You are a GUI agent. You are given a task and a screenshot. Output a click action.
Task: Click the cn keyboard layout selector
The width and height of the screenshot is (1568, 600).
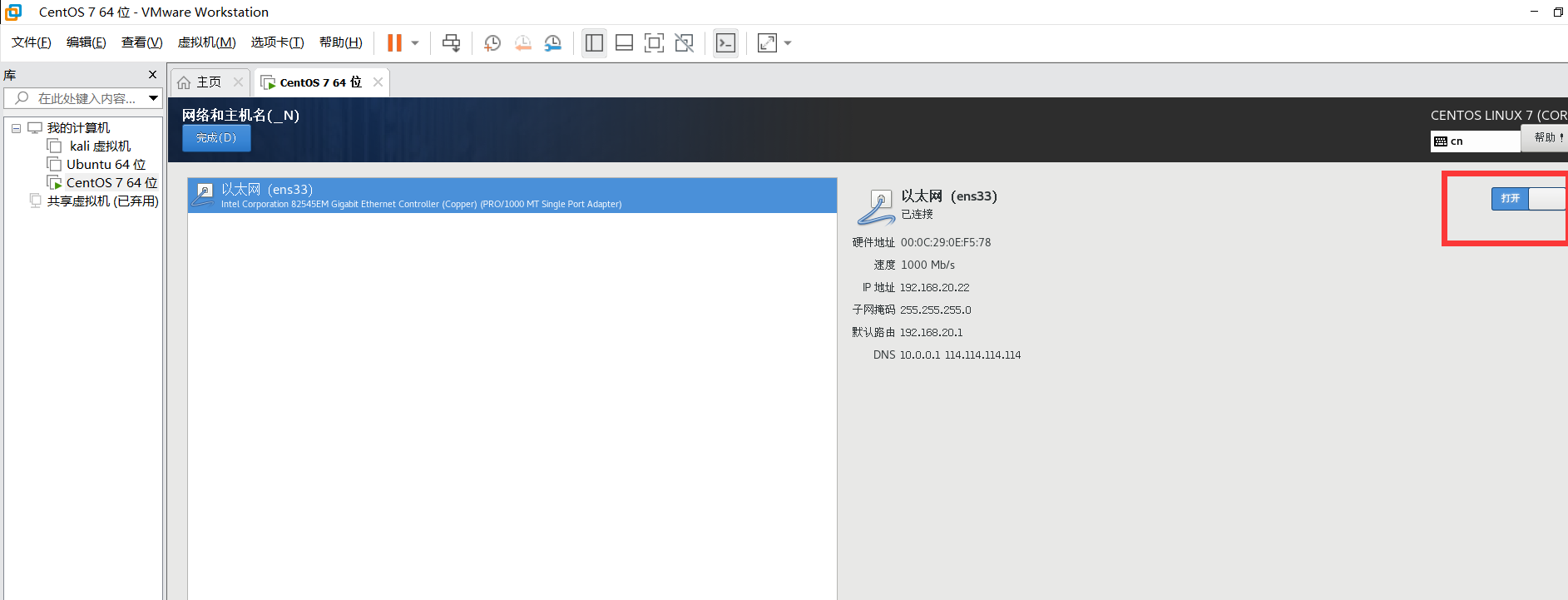click(x=1475, y=141)
